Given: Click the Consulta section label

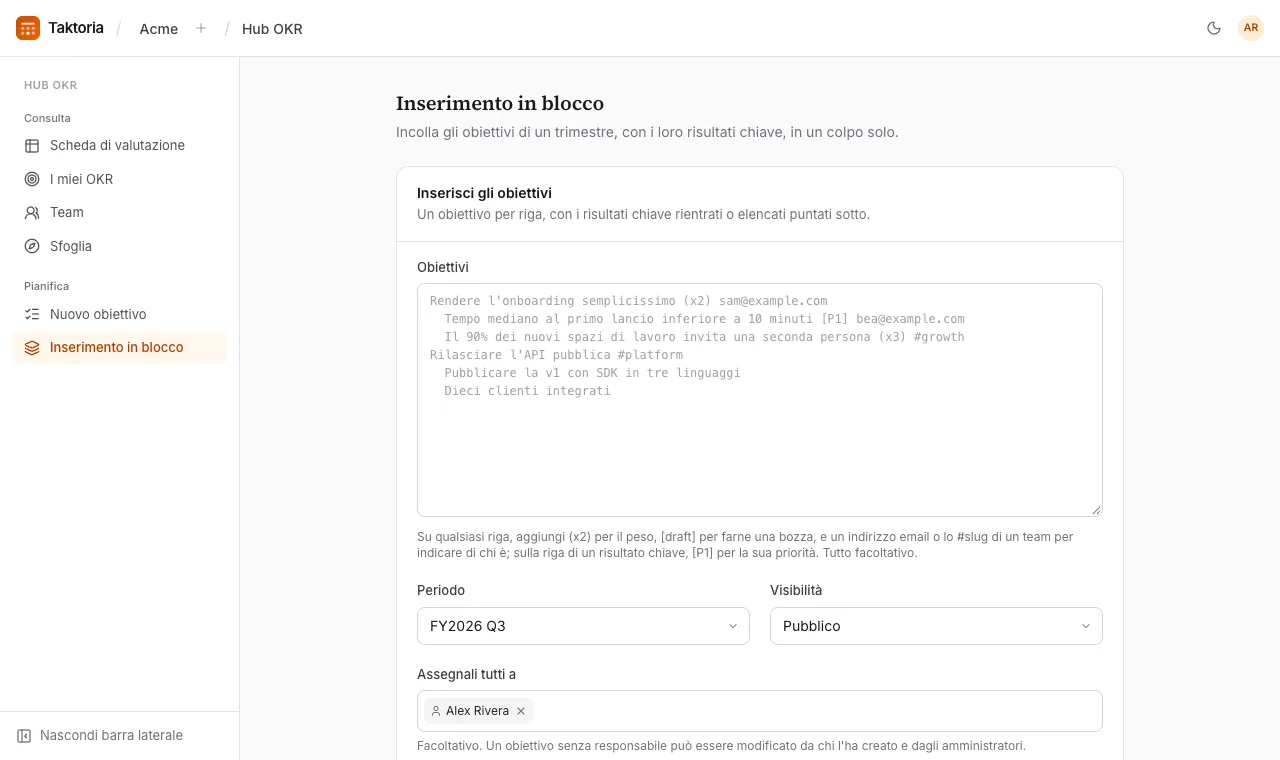Looking at the screenshot, I should (x=47, y=118).
